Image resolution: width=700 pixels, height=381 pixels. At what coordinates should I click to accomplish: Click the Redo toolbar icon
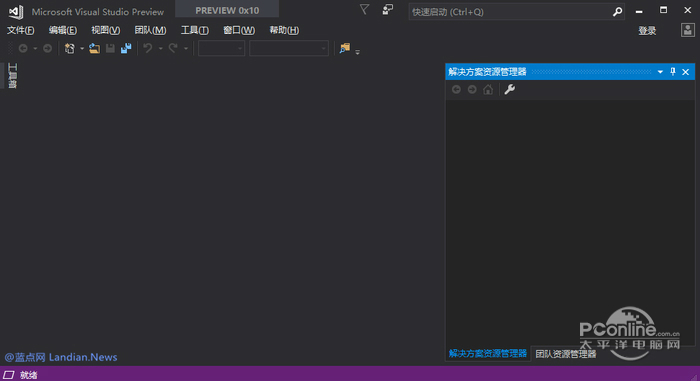[173, 48]
